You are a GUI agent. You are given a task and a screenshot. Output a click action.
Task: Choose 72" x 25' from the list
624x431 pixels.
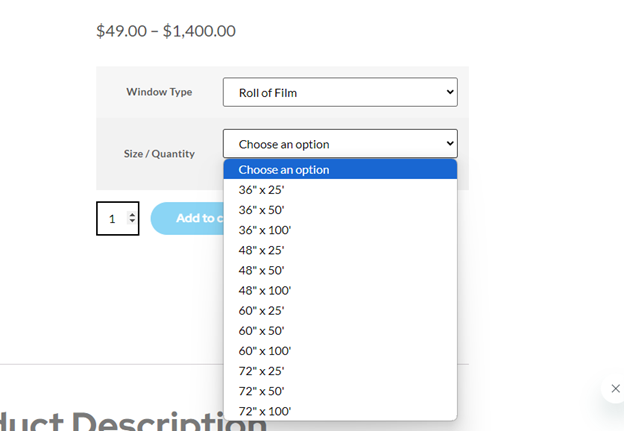[x=340, y=371]
